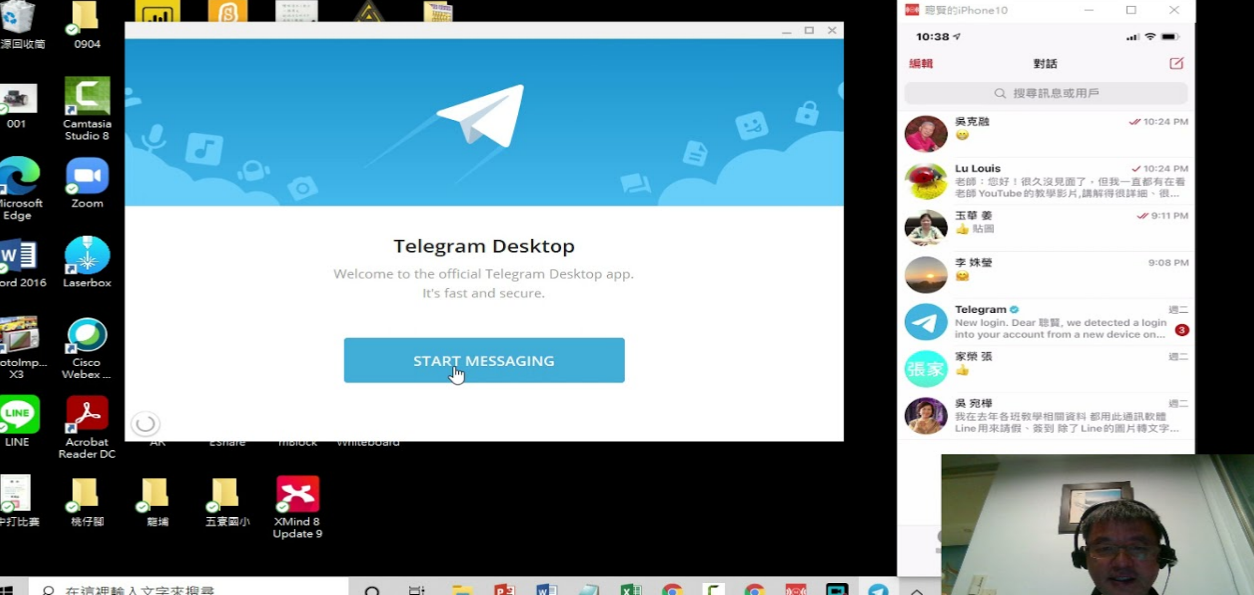Tap the compose new message icon on iPhone

tap(1176, 63)
